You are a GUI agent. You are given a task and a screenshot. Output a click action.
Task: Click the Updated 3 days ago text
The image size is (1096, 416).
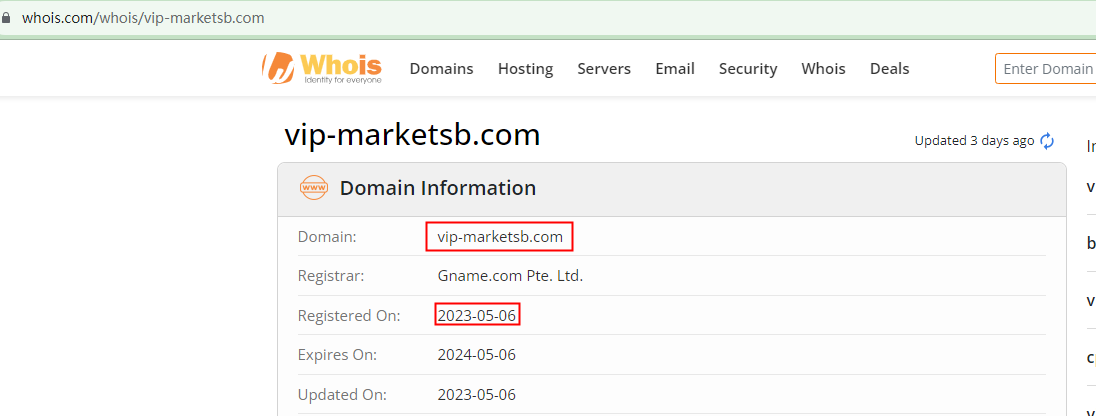point(974,141)
